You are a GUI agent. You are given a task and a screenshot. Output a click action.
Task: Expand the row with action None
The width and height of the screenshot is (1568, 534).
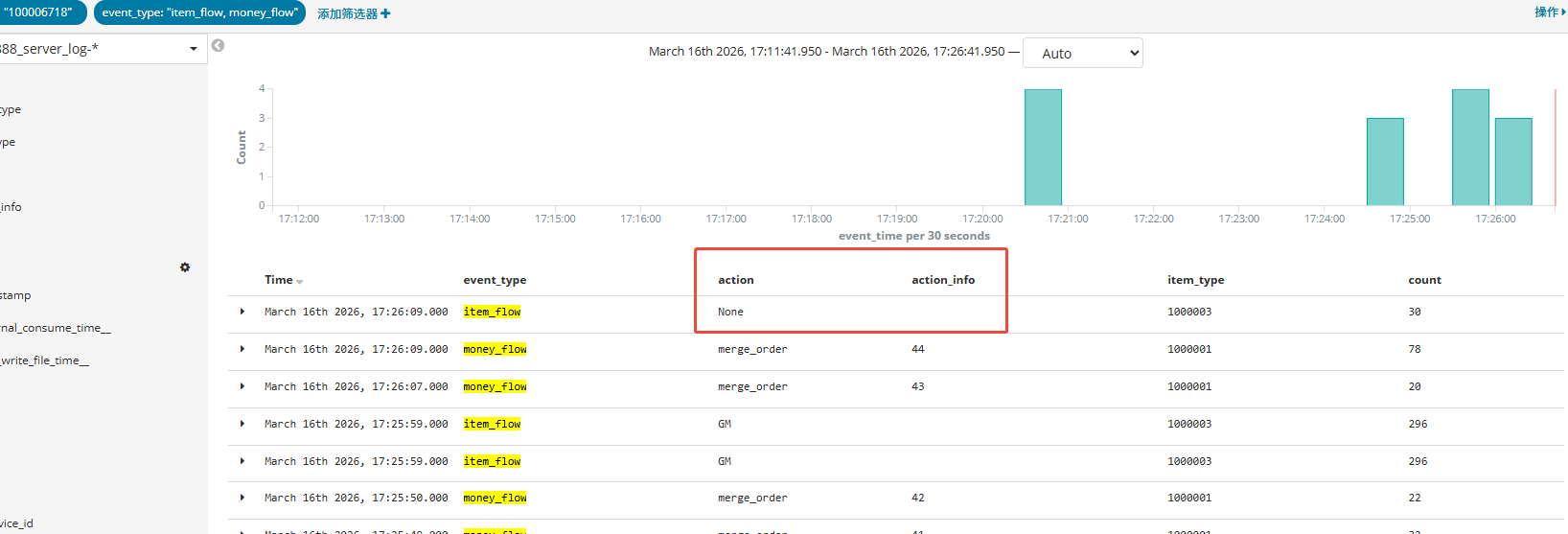coord(242,312)
